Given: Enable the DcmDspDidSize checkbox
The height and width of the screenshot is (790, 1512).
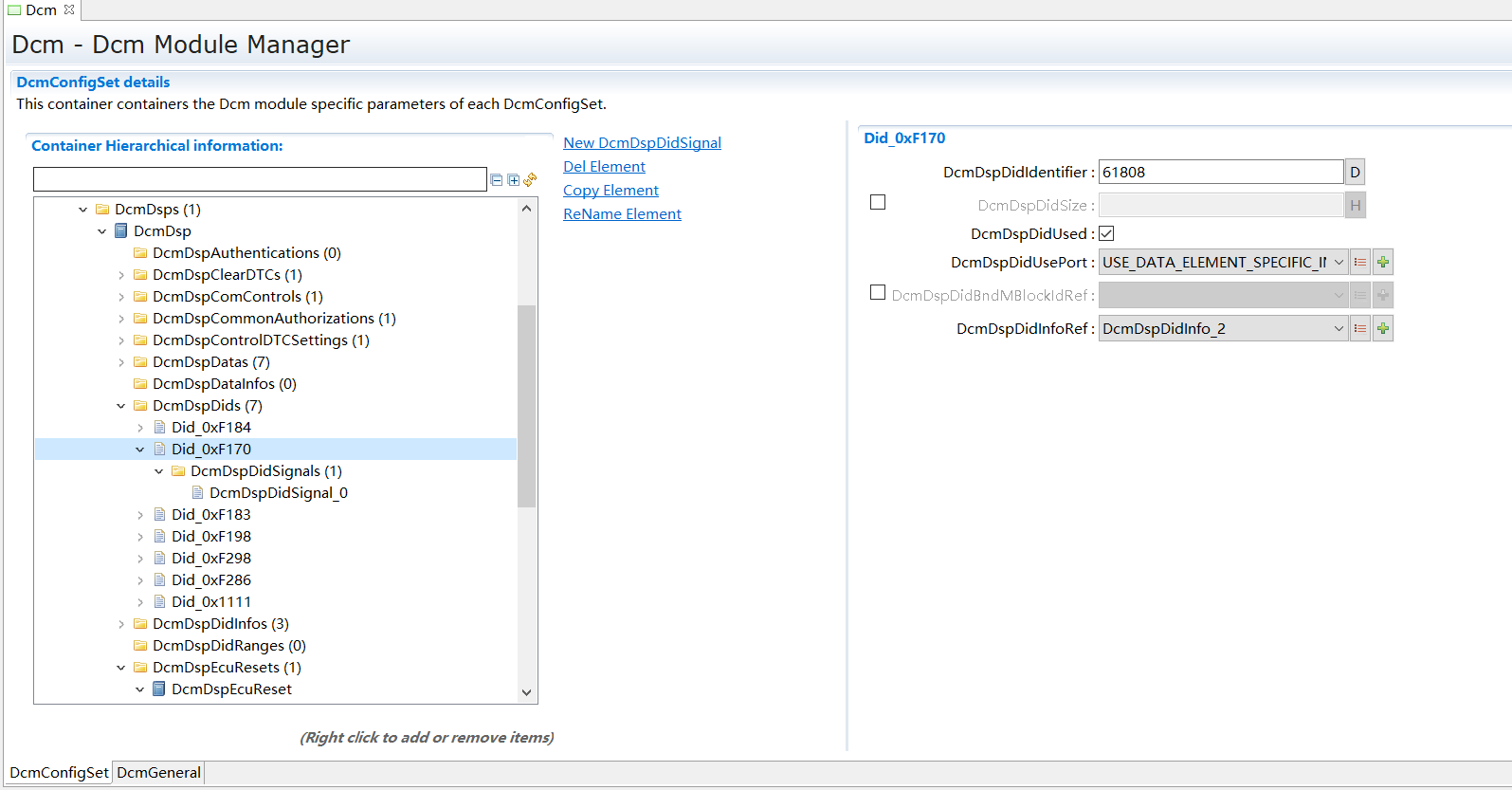Looking at the screenshot, I should (878, 202).
